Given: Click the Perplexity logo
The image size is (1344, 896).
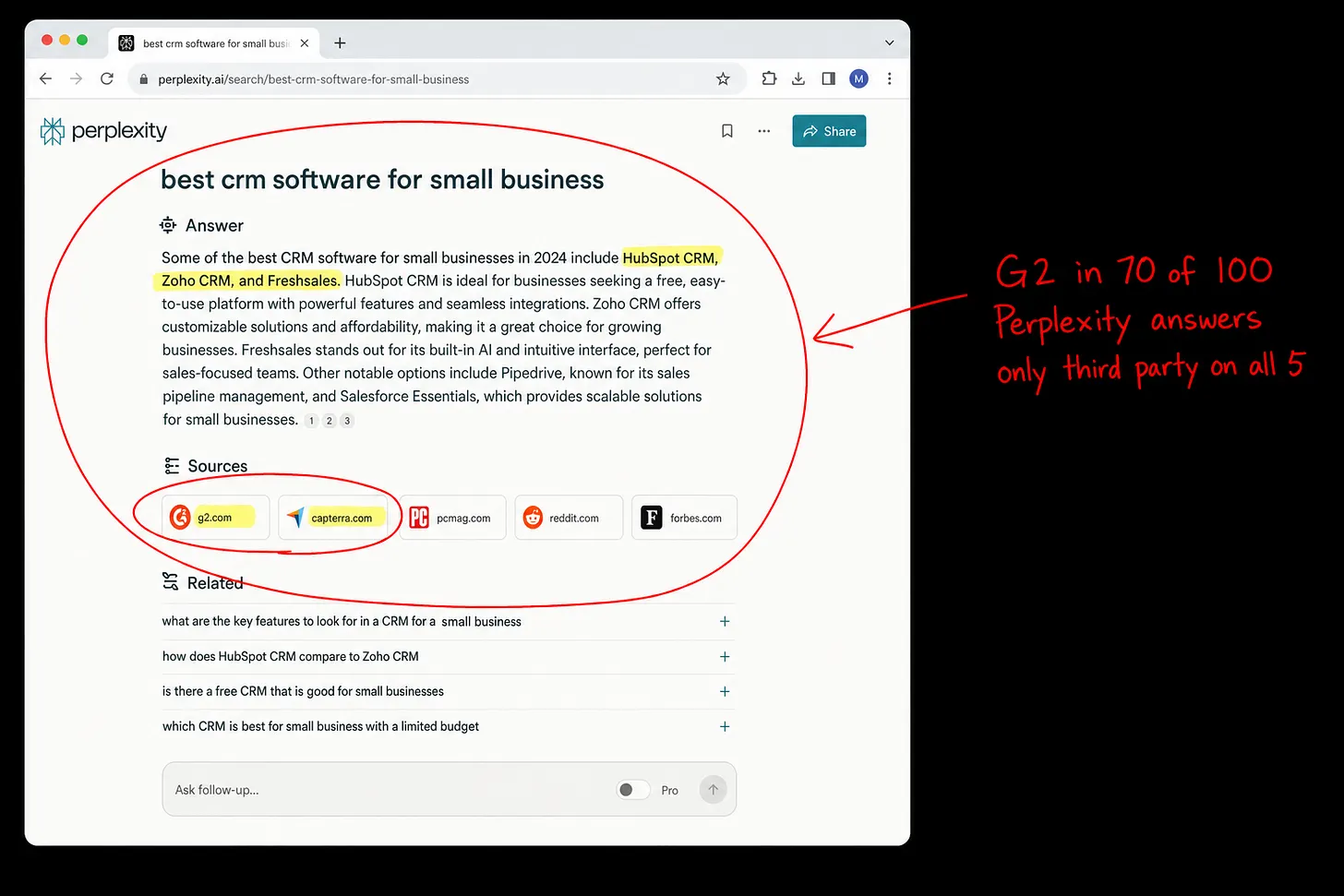Looking at the screenshot, I should tap(103, 131).
